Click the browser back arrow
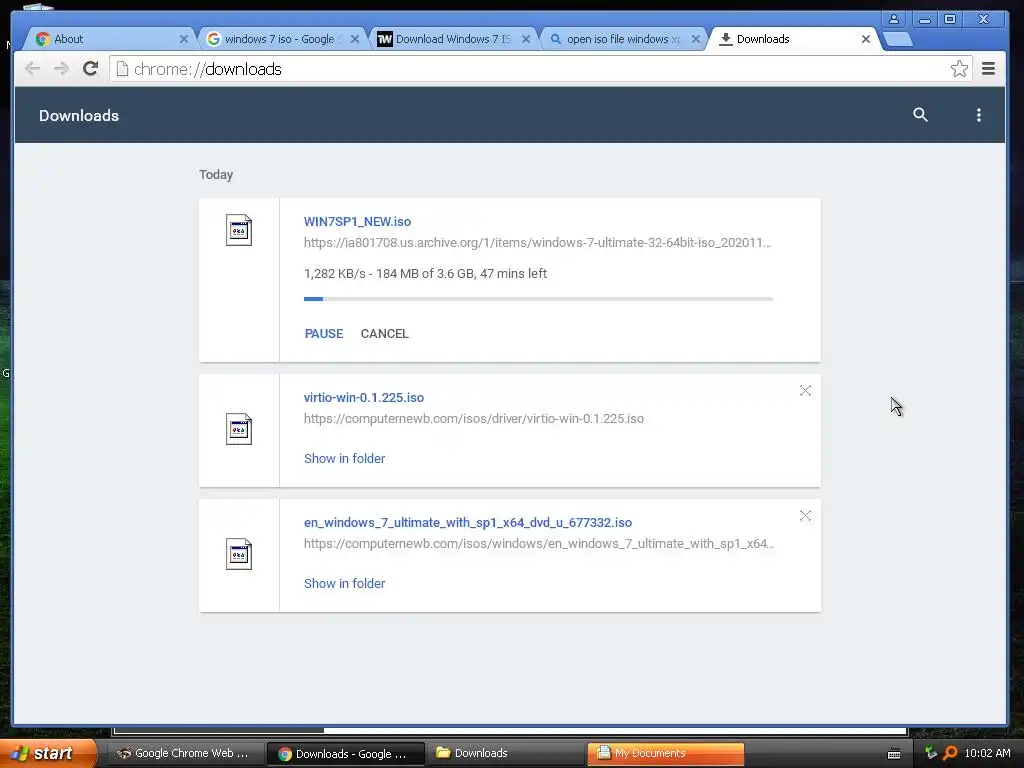Viewport: 1024px width, 768px height. tap(32, 69)
